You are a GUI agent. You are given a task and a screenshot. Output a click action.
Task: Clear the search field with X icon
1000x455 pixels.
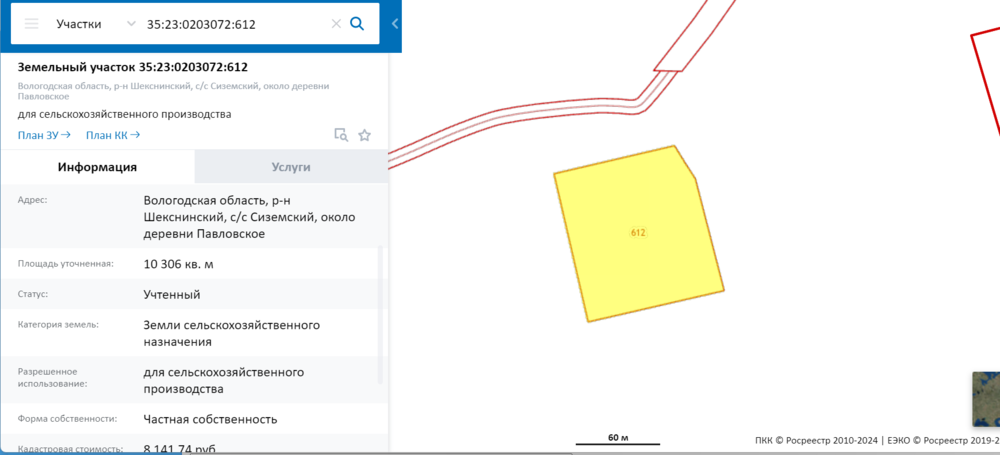point(334,23)
